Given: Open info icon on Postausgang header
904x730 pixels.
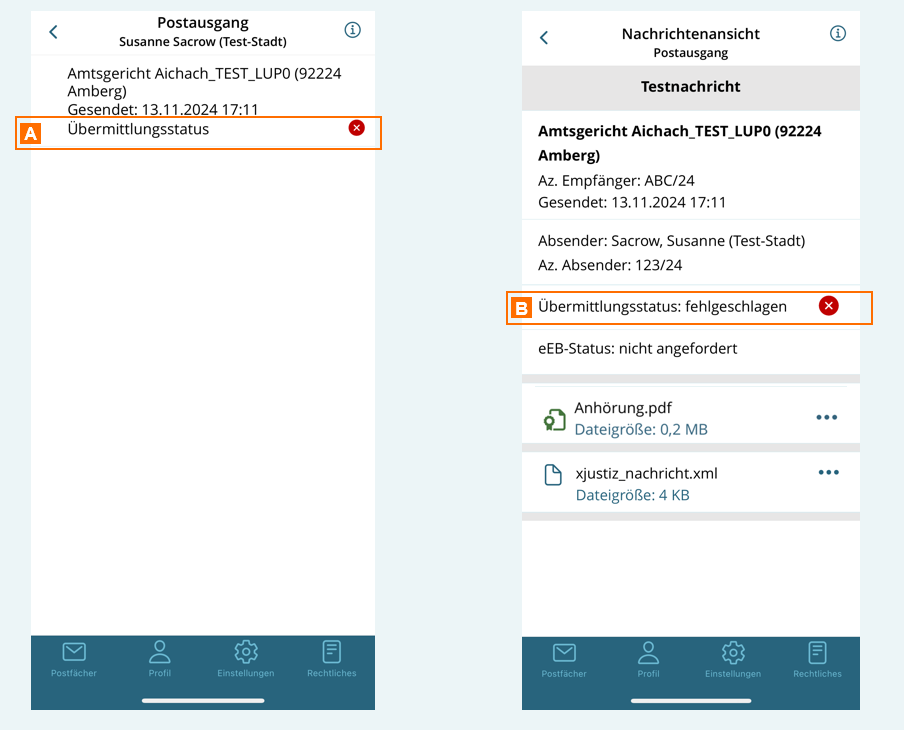Looking at the screenshot, I should pos(352,30).
